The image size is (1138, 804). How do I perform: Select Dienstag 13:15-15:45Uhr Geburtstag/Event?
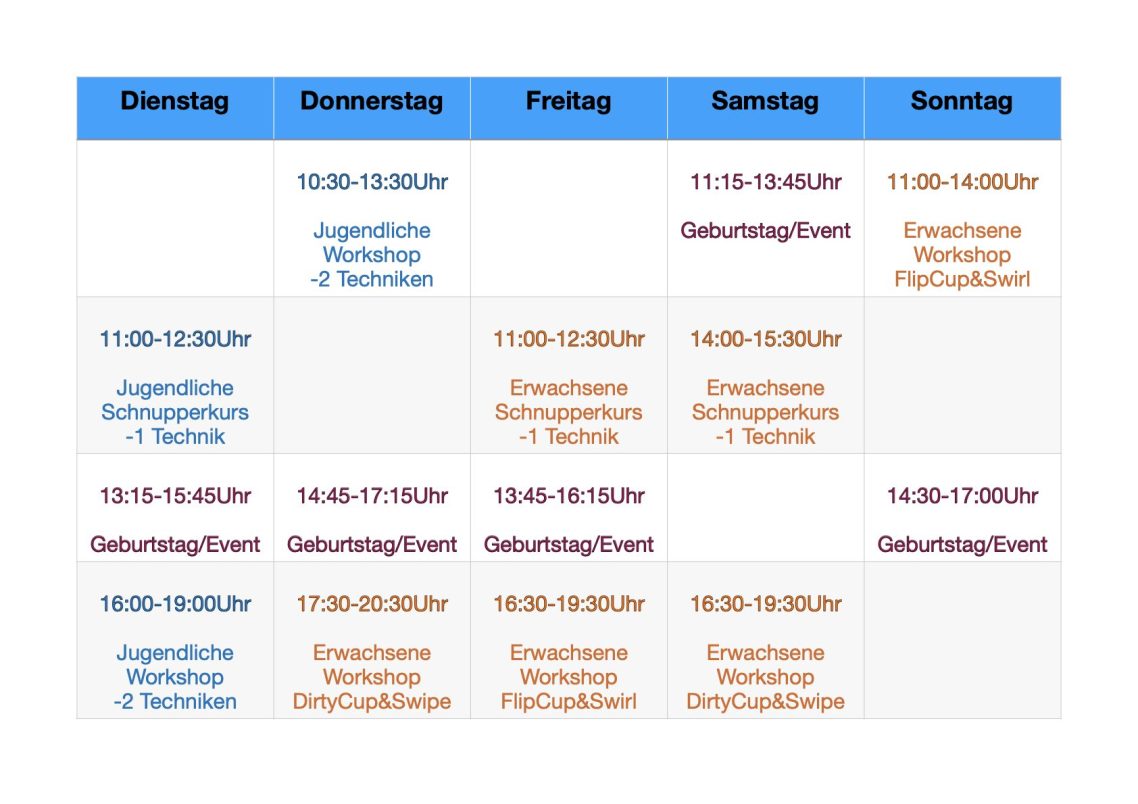175,507
